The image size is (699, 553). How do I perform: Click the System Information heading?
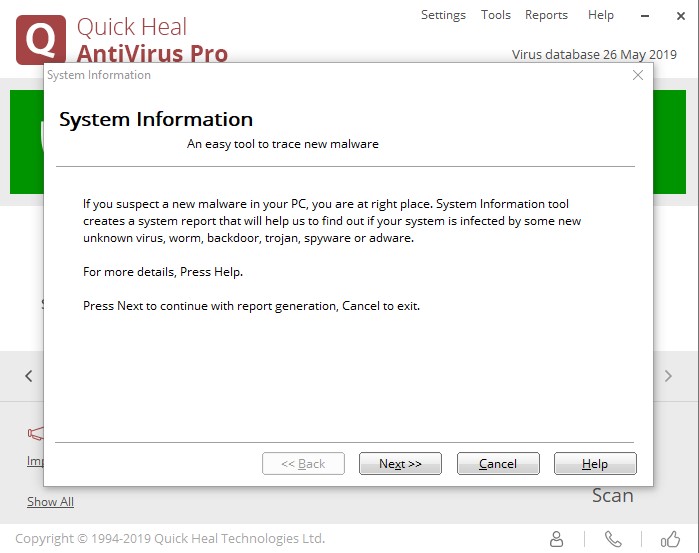point(156,120)
